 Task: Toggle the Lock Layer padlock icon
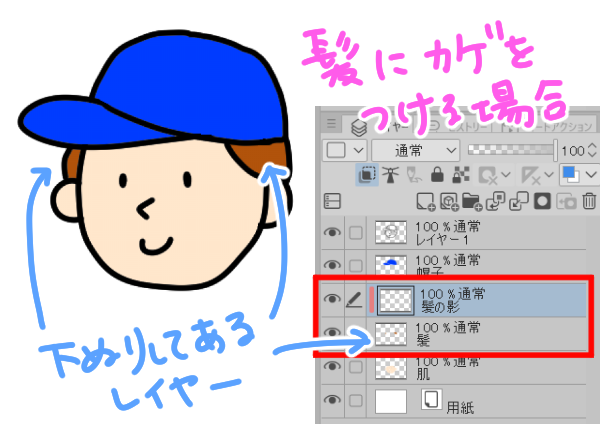coord(437,175)
